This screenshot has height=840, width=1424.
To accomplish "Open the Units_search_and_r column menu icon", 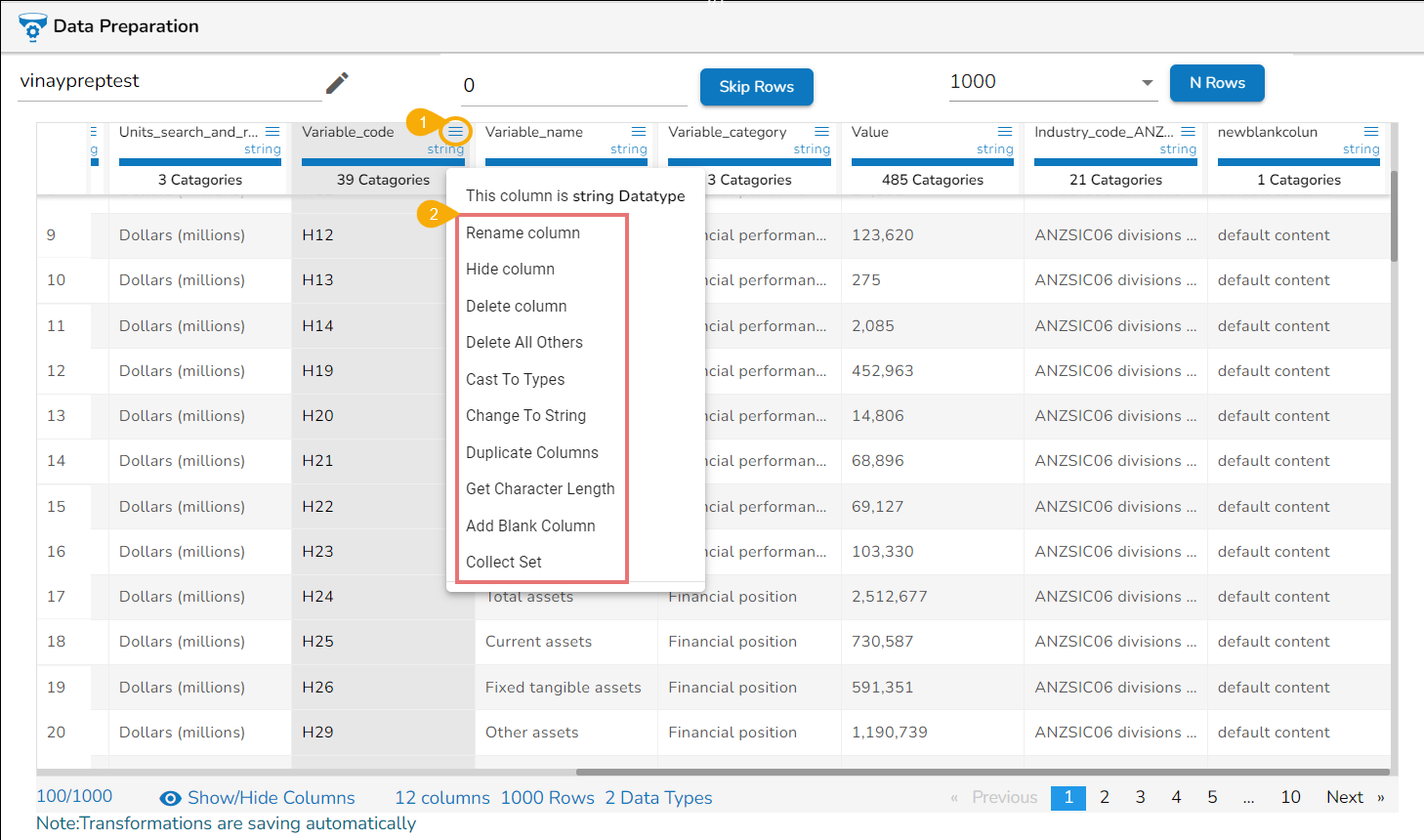I will 272,132.
